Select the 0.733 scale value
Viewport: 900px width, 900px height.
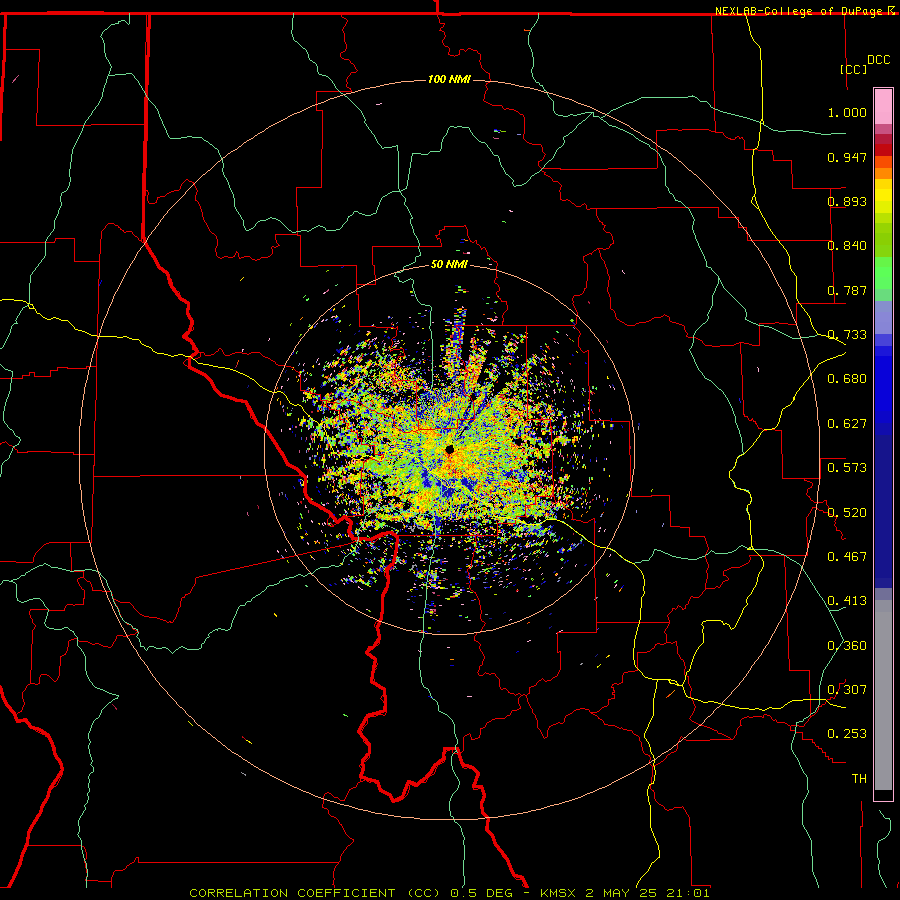click(x=847, y=335)
